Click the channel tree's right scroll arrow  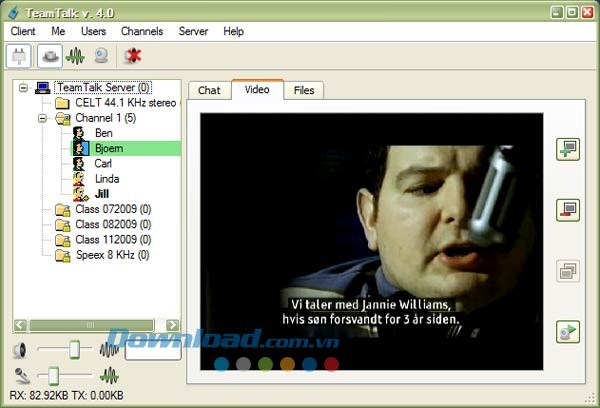(x=174, y=325)
